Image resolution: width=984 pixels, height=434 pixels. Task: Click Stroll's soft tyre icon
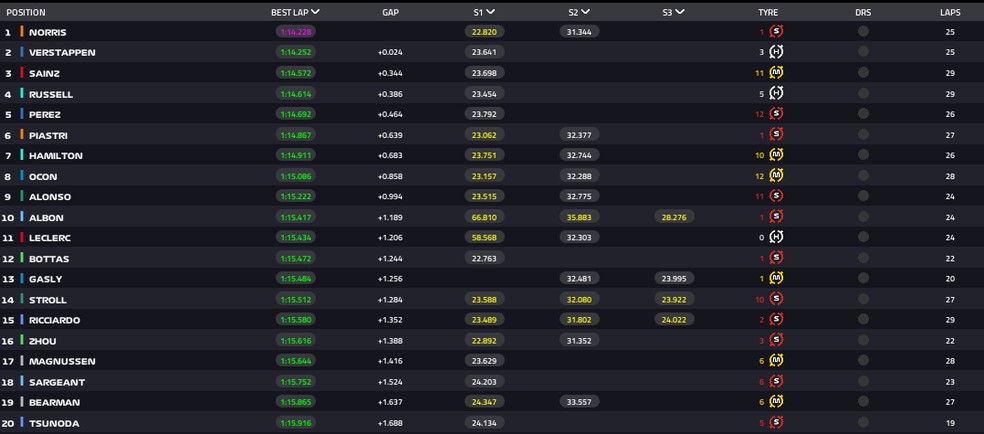pyautogui.click(x=776, y=299)
